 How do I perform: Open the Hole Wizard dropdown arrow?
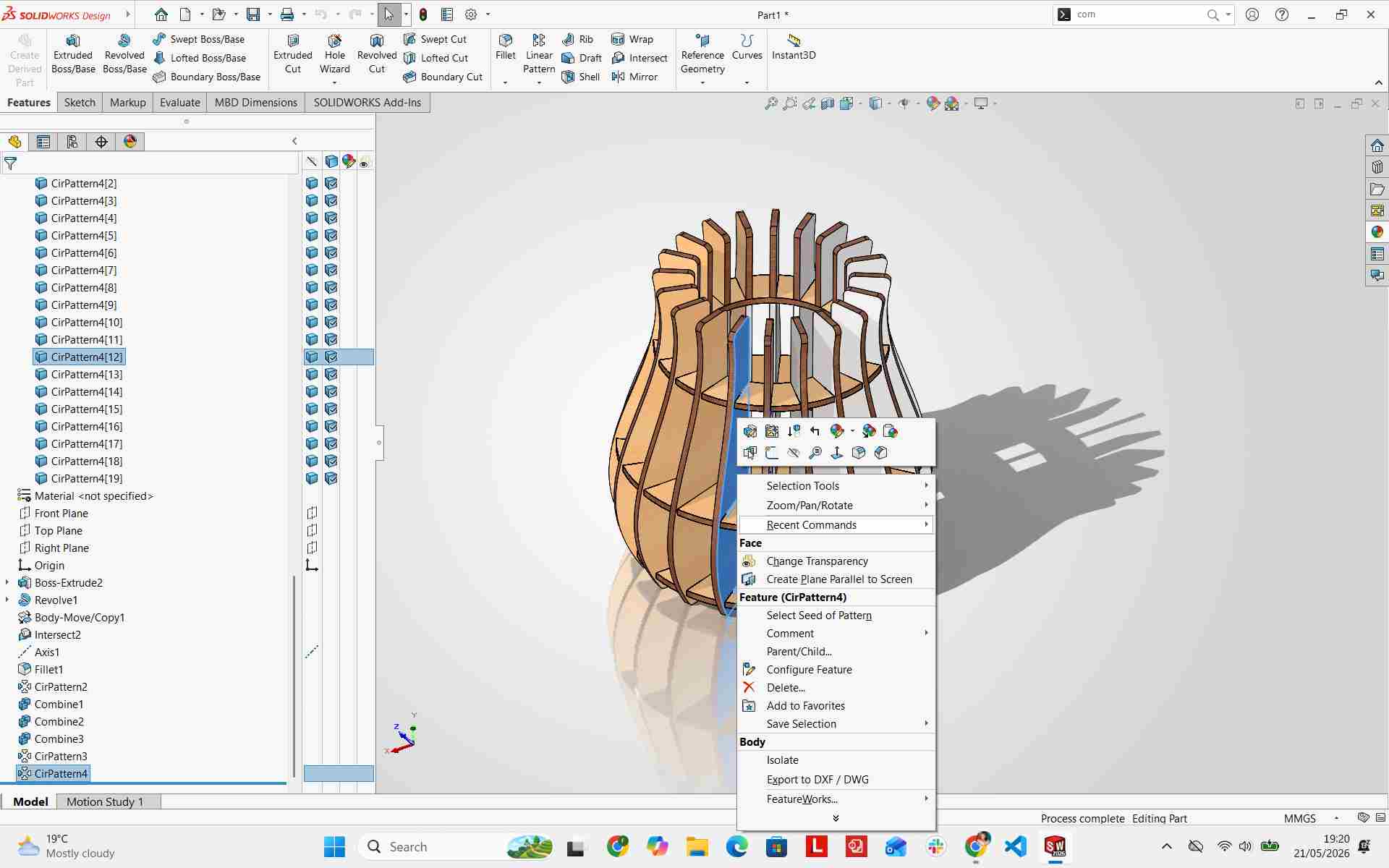pos(334,83)
